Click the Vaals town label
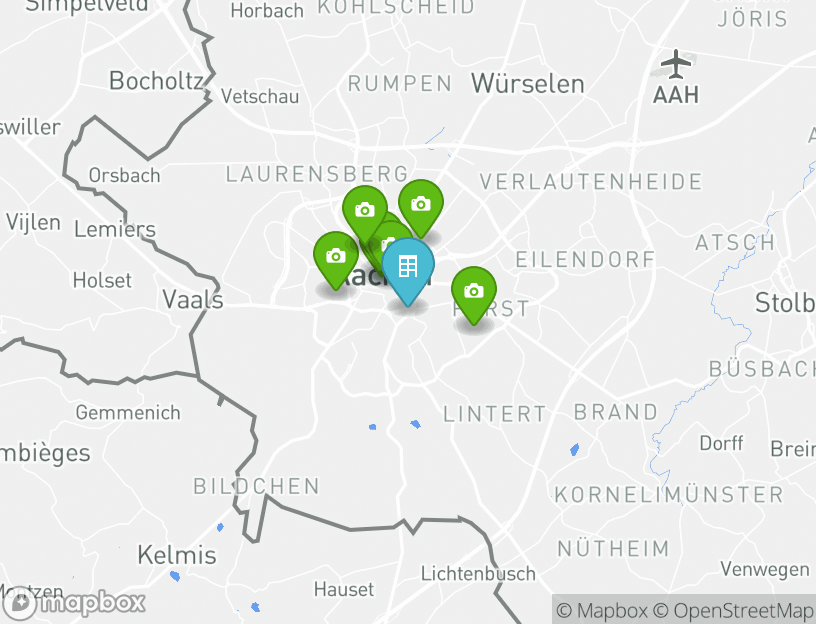 tap(193, 299)
